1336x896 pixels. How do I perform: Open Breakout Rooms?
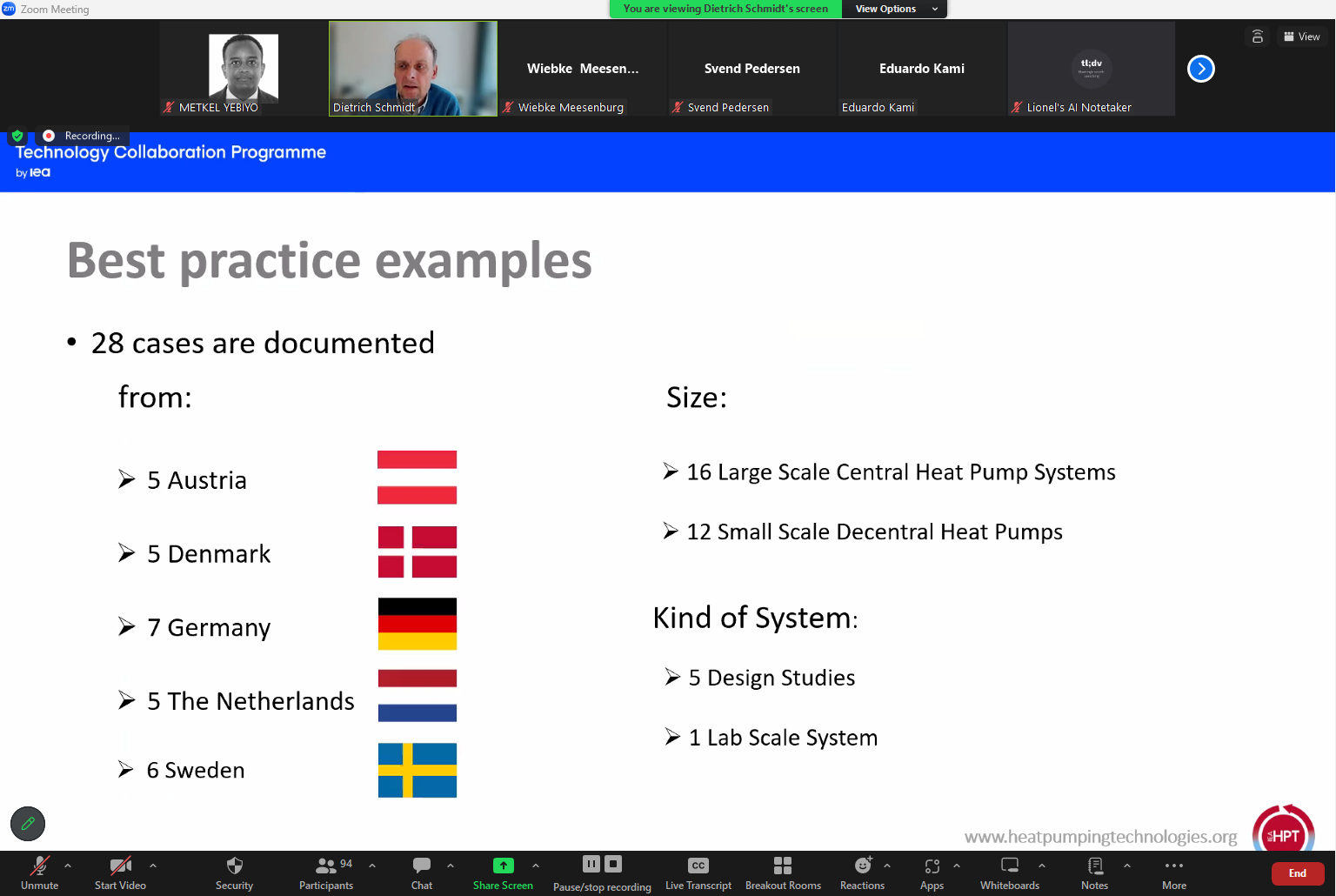[x=783, y=873]
